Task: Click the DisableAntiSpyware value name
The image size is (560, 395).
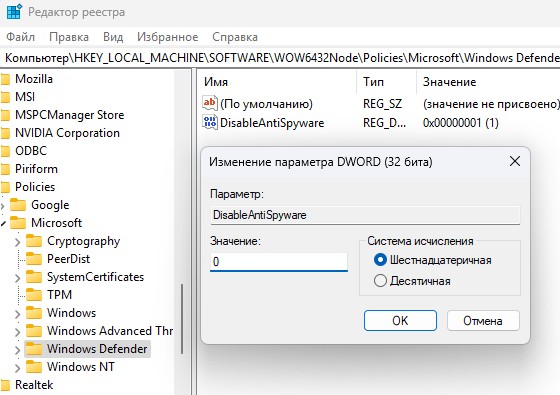Action: [x=272, y=122]
